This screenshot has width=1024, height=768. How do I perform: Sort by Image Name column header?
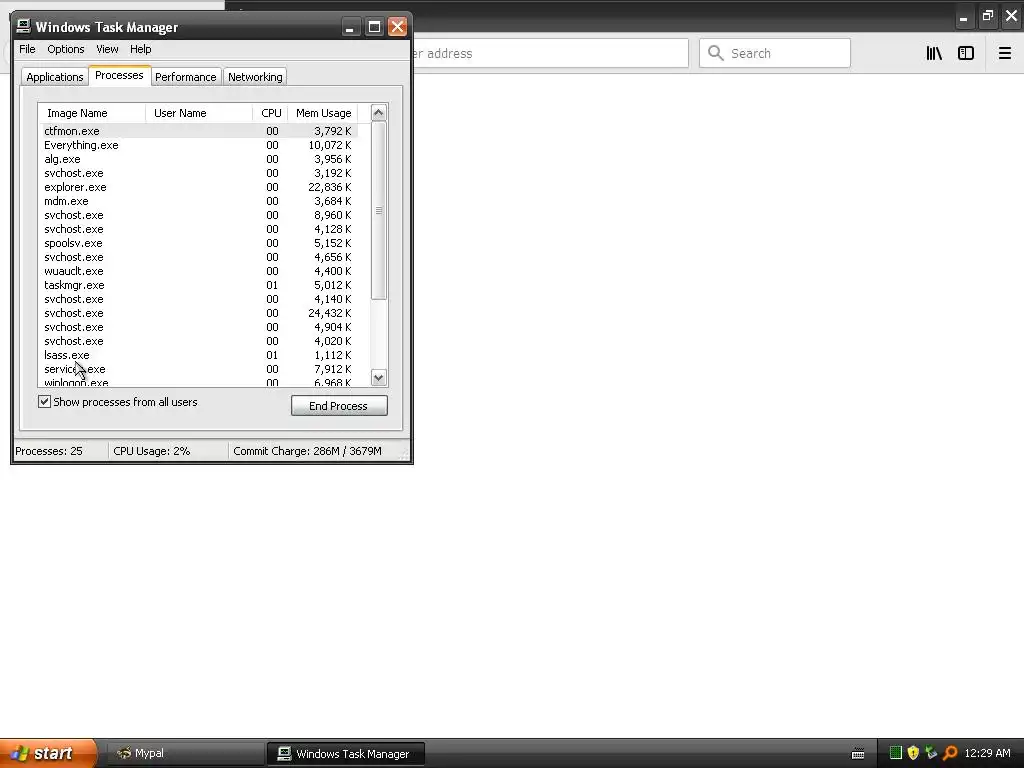tap(91, 113)
